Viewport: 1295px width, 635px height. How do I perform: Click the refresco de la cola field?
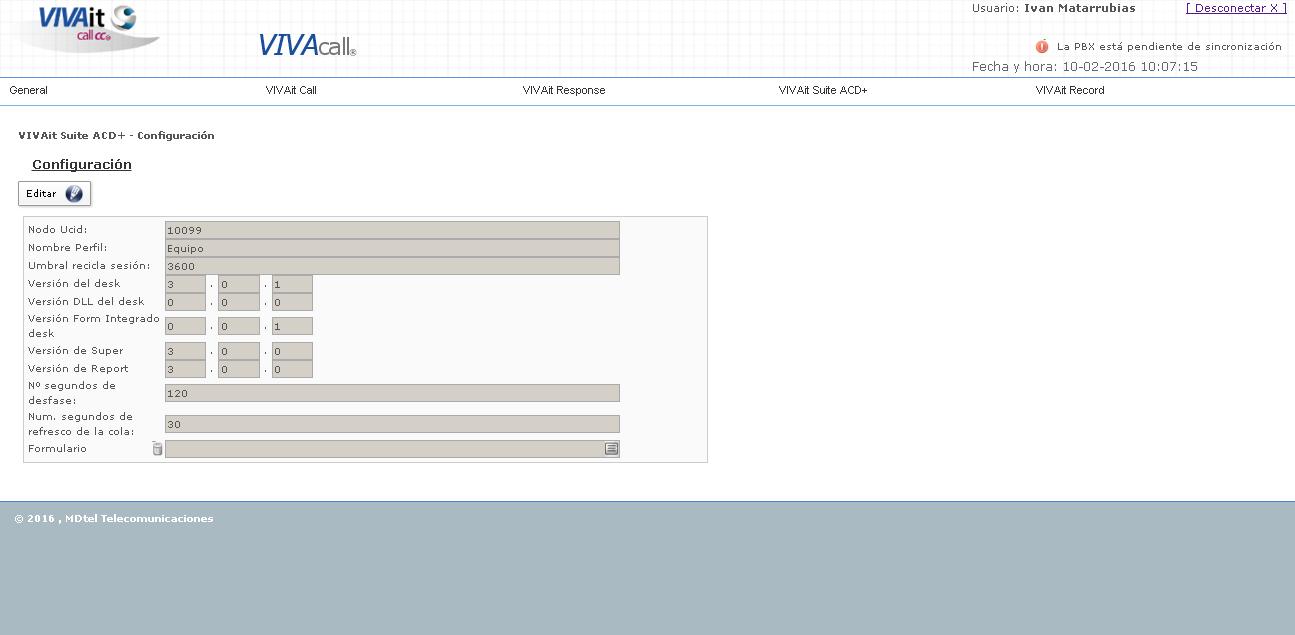[x=392, y=424]
